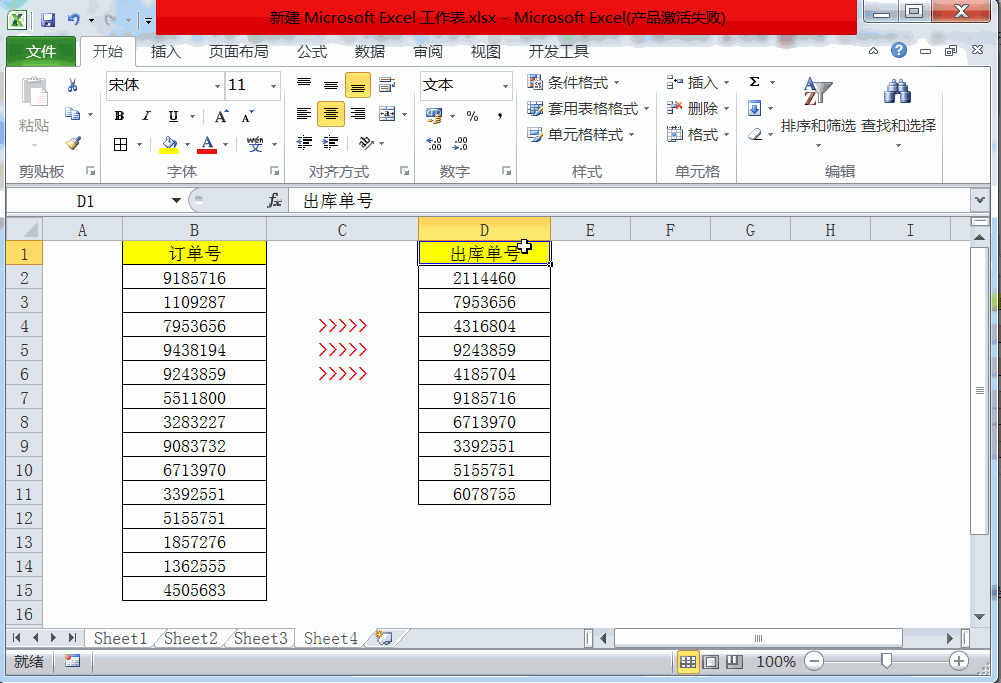1001x683 pixels.
Task: Open the number format dropdown (文本)
Action: point(505,86)
